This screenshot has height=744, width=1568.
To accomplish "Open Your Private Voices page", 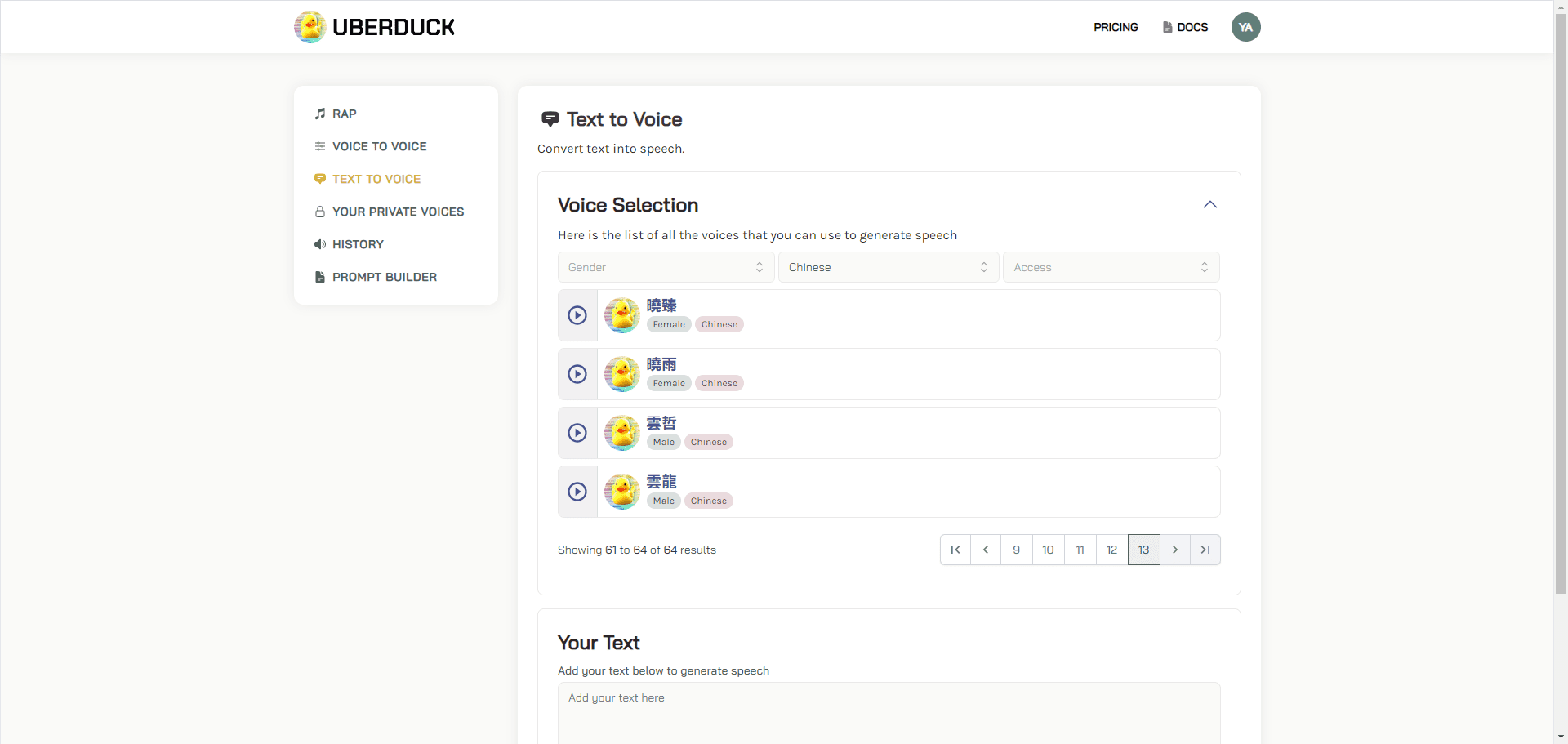I will (x=398, y=212).
